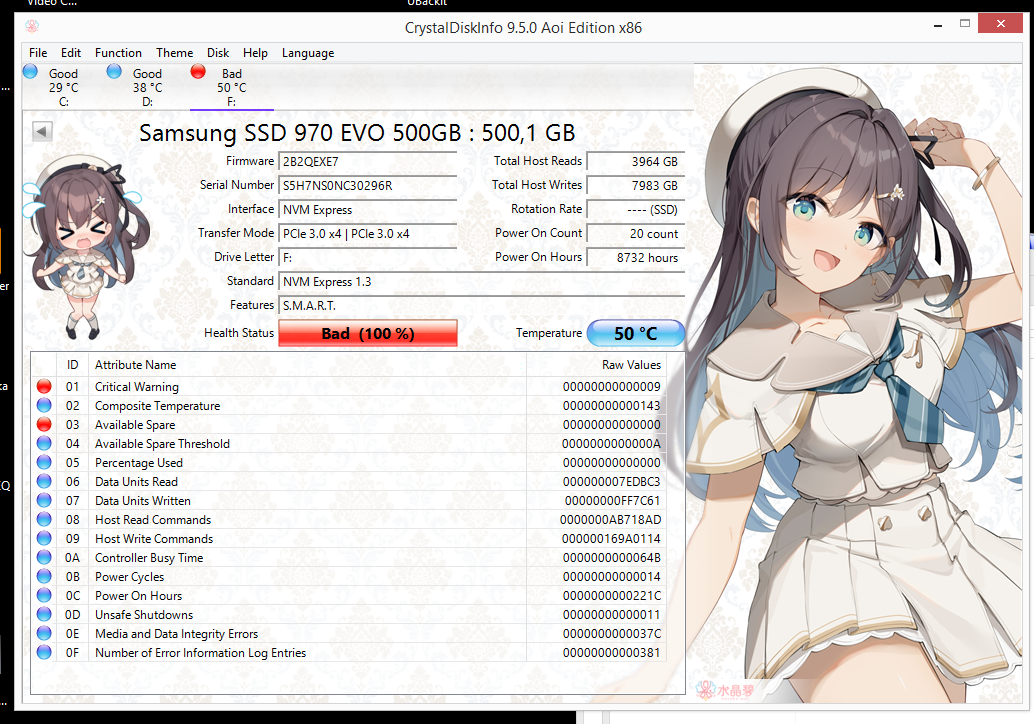Click raw value 00000000000143
Screen dimensions: 1034x724
[x=611, y=406]
